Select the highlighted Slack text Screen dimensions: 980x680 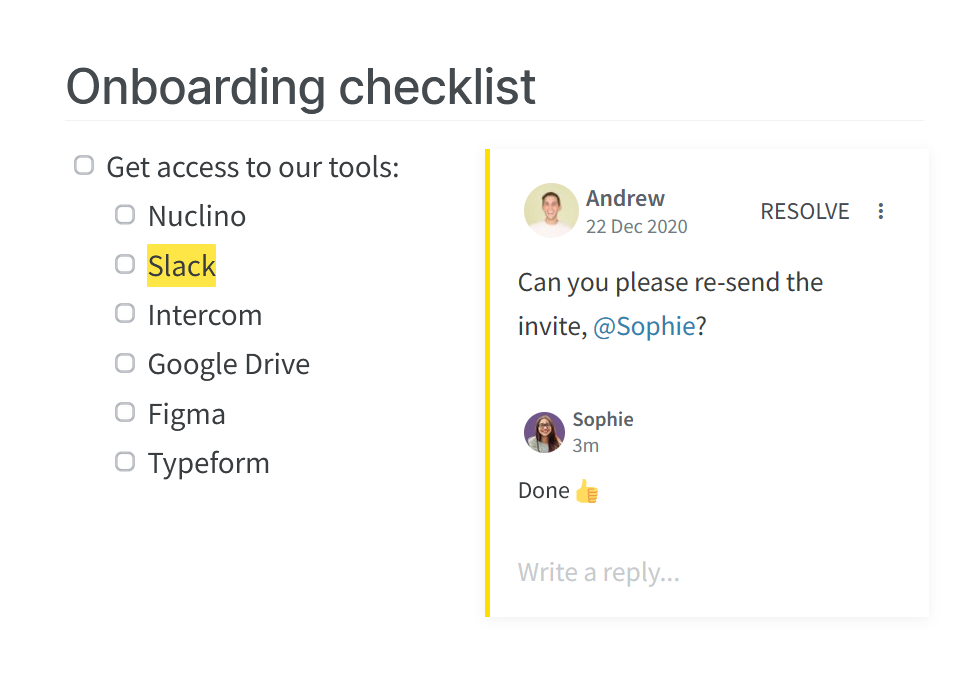[181, 266]
